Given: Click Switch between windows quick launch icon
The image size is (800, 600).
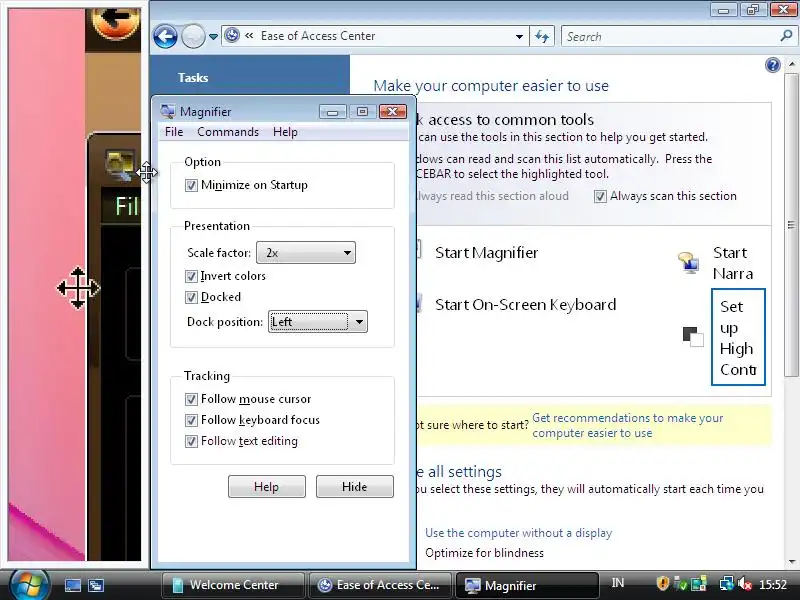Looking at the screenshot, I should (x=95, y=585).
